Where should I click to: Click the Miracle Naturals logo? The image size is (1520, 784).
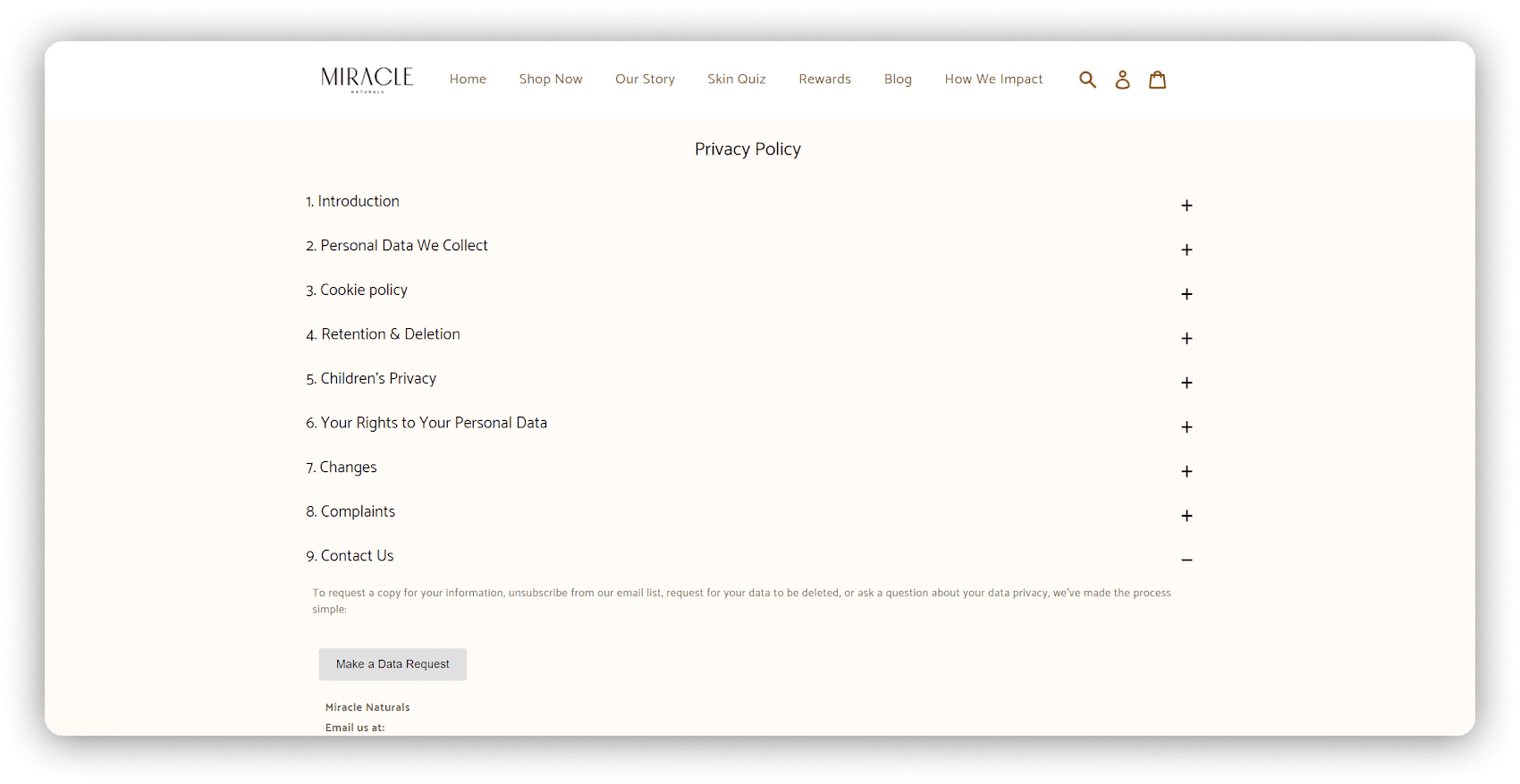click(367, 80)
